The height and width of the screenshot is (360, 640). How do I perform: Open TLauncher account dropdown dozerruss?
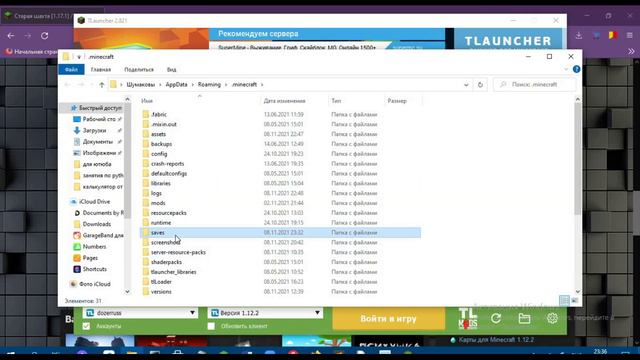(x=140, y=313)
